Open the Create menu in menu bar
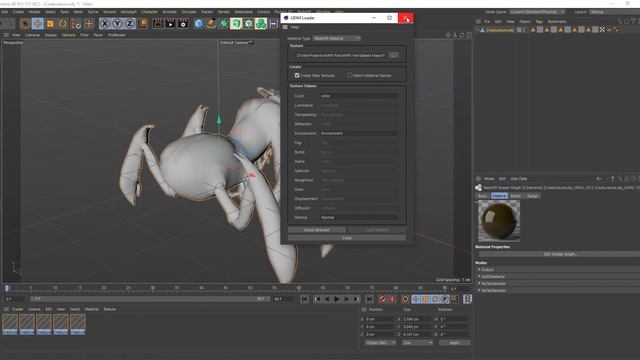640x360 pixels. click(x=18, y=12)
